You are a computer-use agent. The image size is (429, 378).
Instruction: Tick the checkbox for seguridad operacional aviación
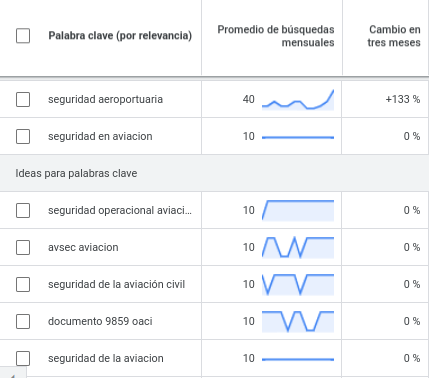pos(23,210)
